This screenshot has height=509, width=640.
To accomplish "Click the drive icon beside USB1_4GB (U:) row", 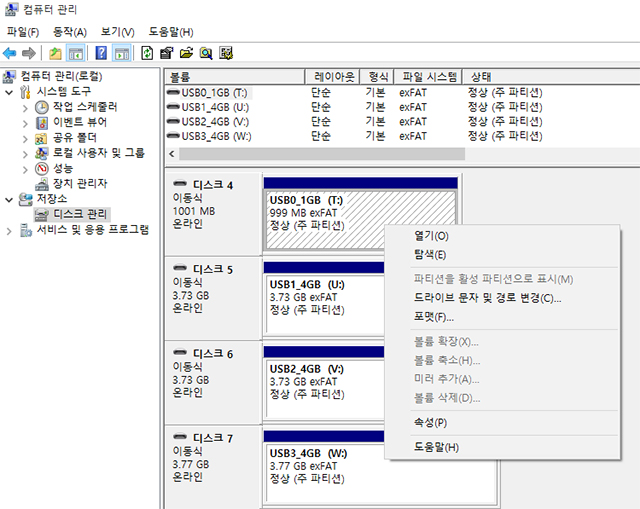I will 173,107.
